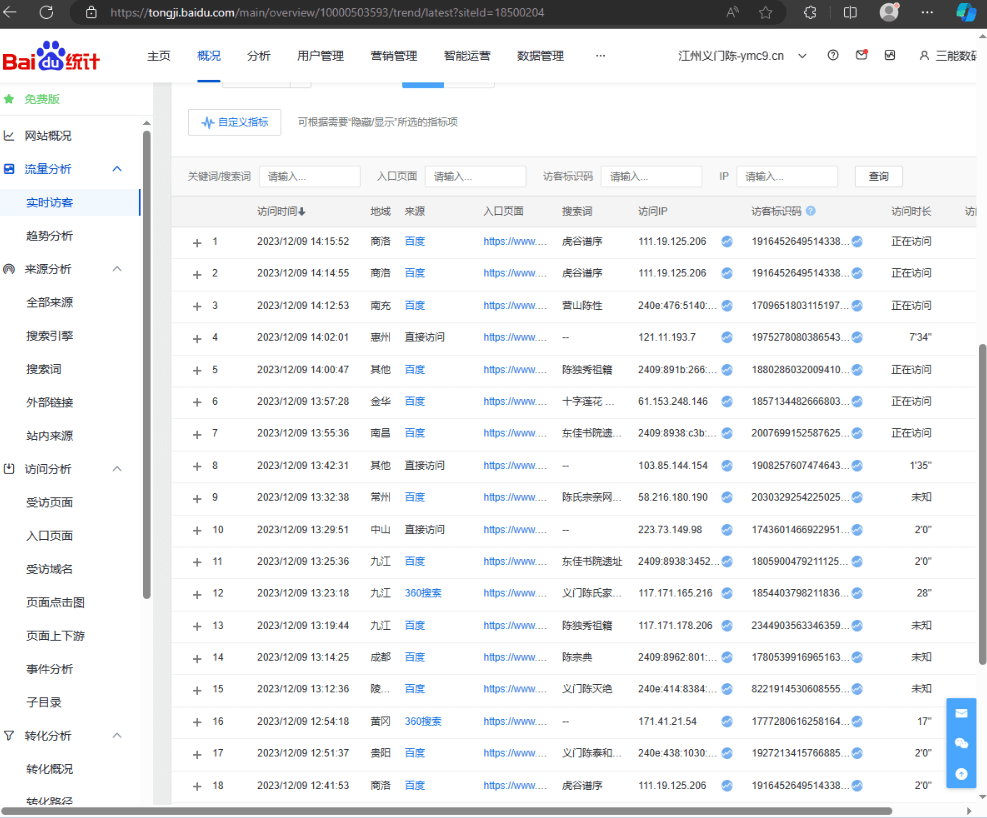Click the floating blue mail icon
The width and height of the screenshot is (987, 818).
click(961, 713)
